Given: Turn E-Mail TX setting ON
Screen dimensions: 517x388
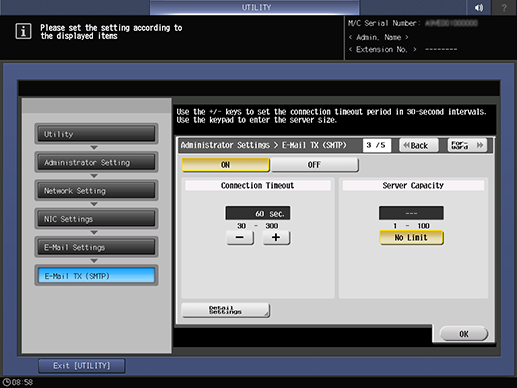Looking at the screenshot, I should 225,165.
